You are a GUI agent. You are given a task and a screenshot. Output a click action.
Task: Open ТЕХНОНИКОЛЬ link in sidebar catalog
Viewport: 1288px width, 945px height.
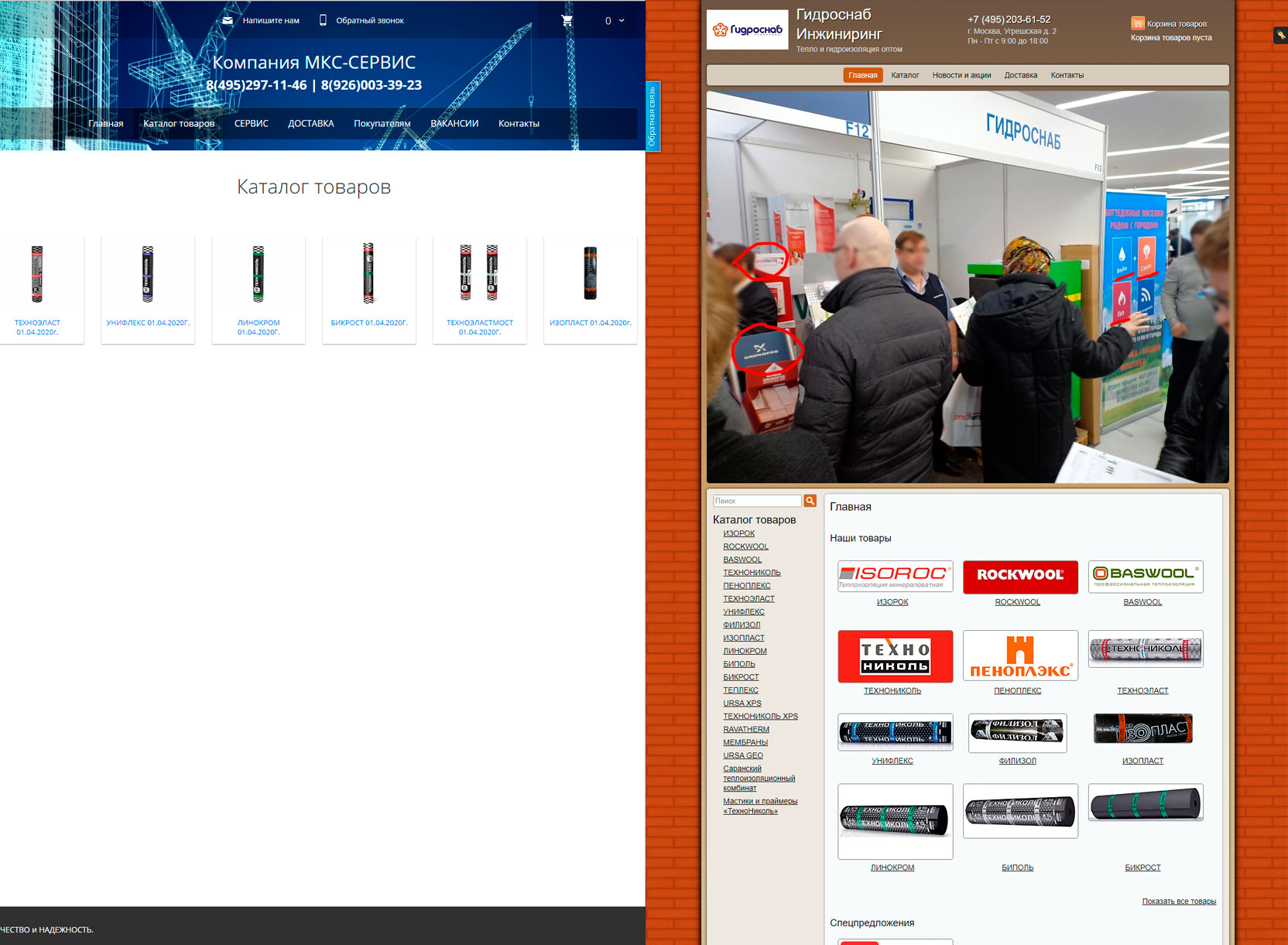pyautogui.click(x=752, y=573)
